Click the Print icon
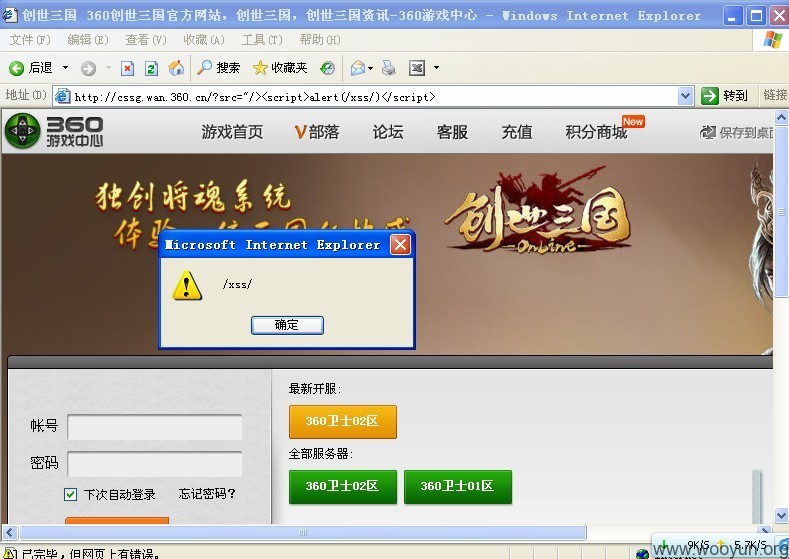The width and height of the screenshot is (789, 559). [x=389, y=67]
